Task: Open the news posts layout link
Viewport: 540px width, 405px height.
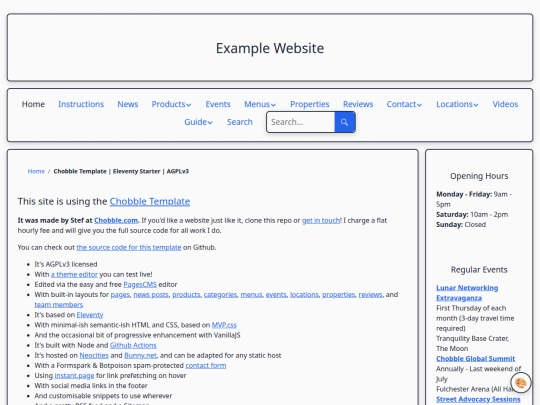Action: point(151,294)
